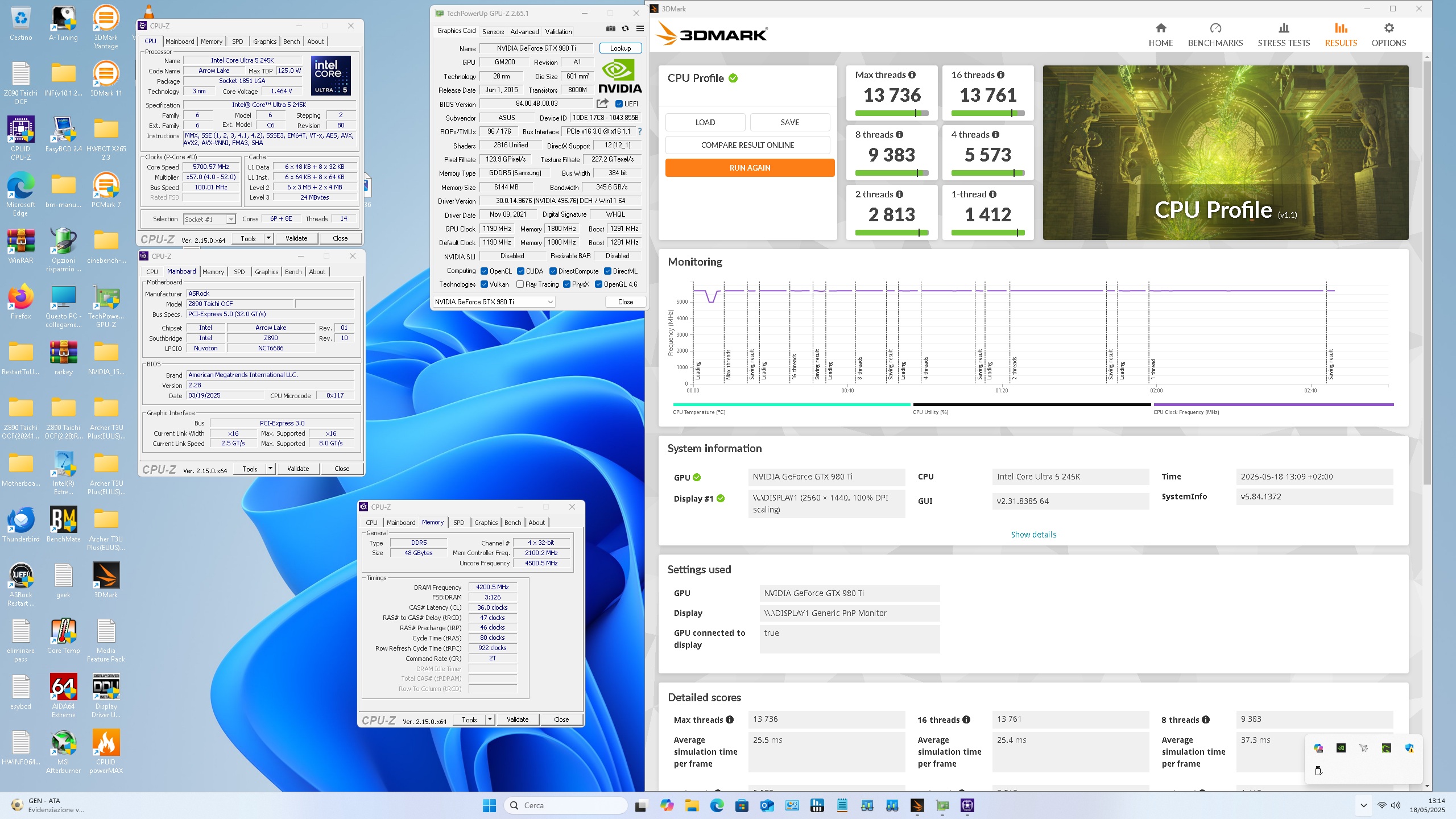Click the safely remove USB tray icon
This screenshot has height=819, width=1456.
point(1318,771)
